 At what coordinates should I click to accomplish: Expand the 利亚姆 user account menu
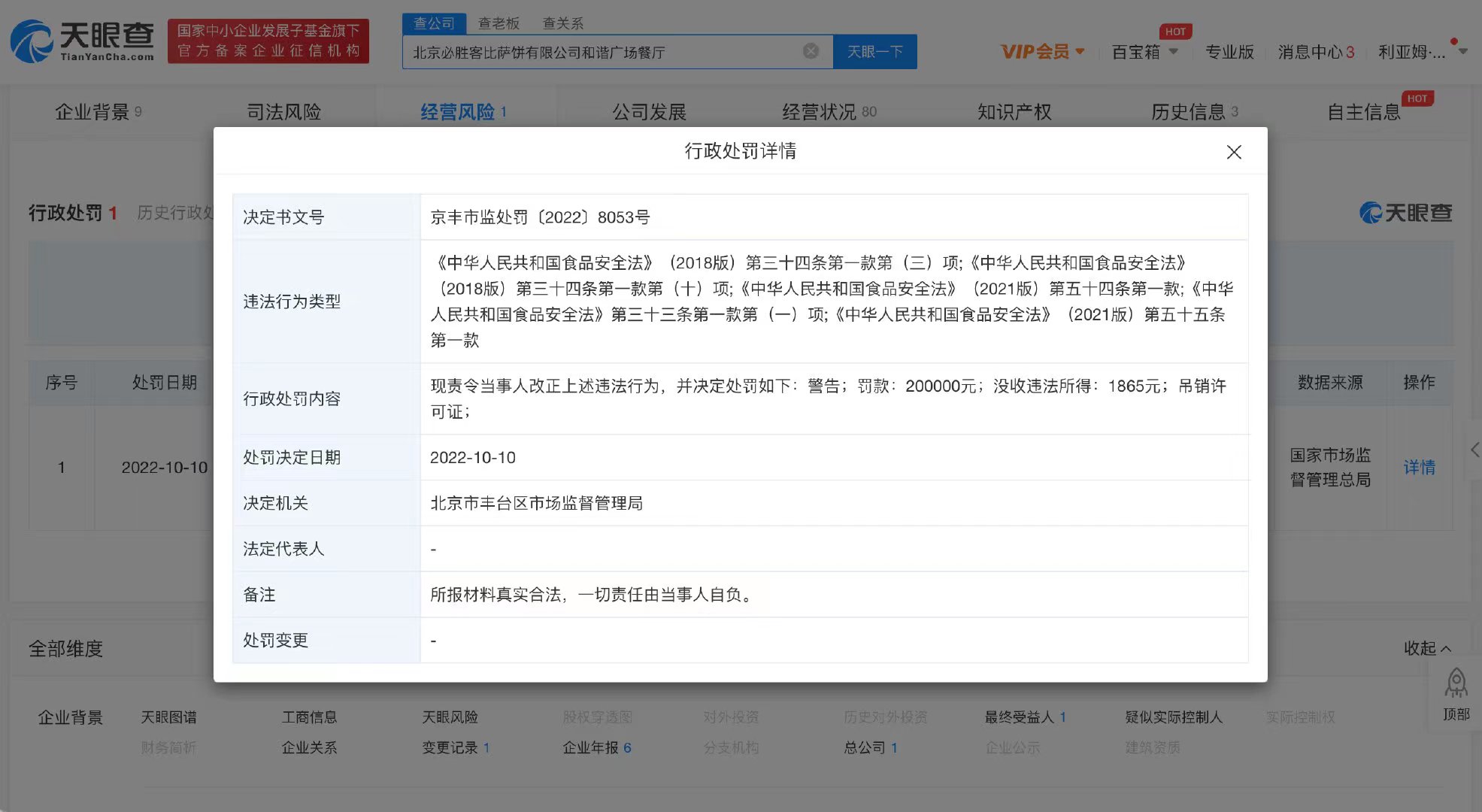(x=1422, y=52)
